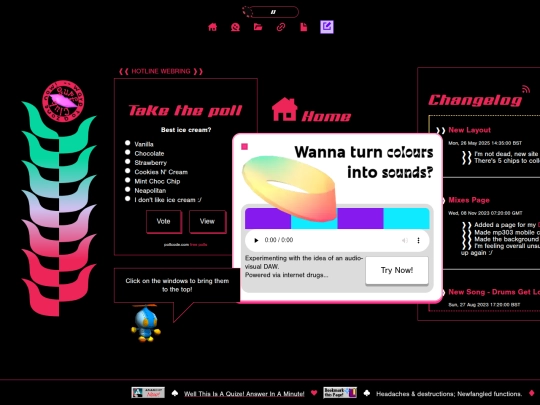Click the dashed circle beside the top pill bar
The height and width of the screenshot is (405, 540).
click(247, 11)
